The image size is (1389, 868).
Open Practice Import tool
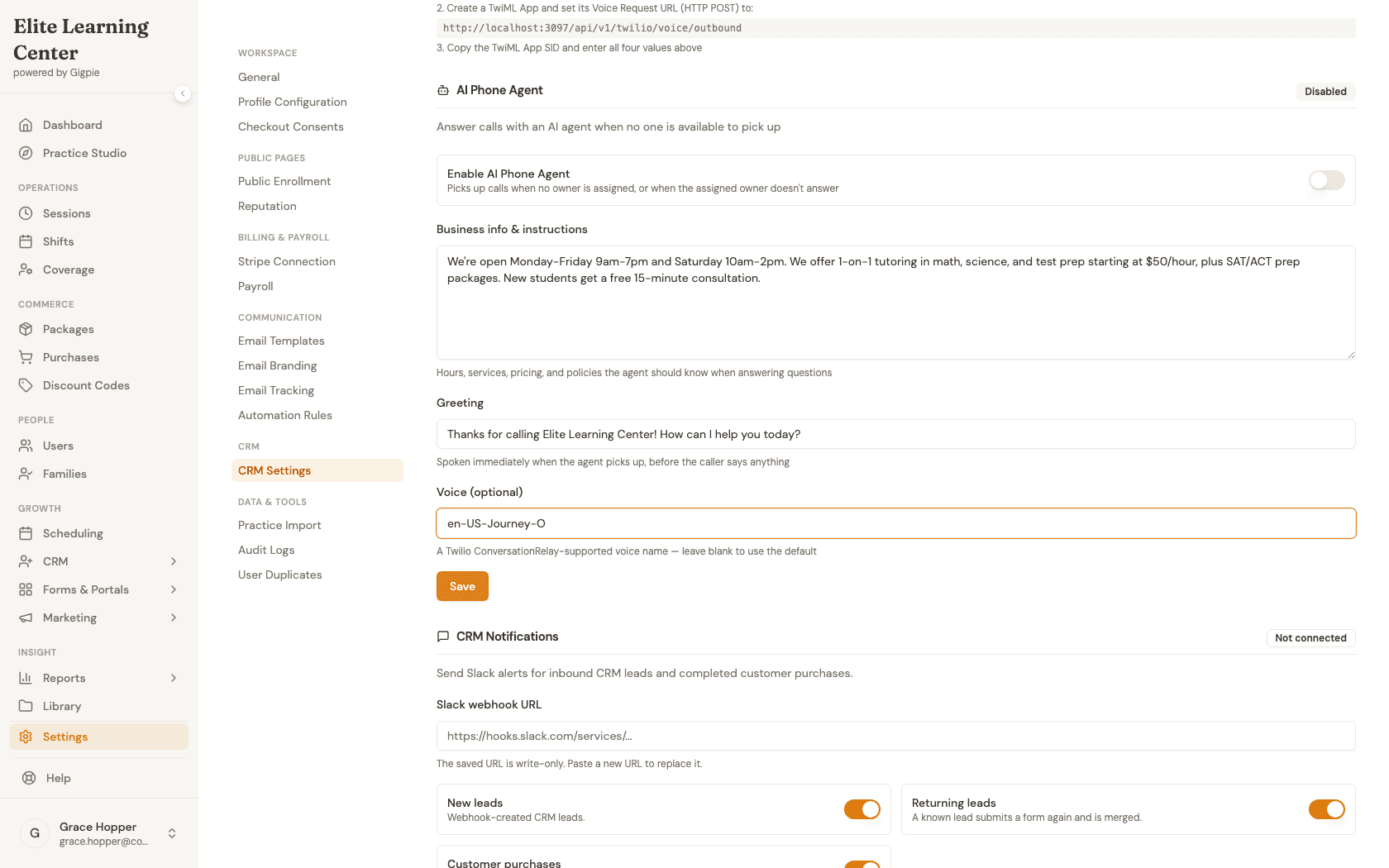pyautogui.click(x=279, y=525)
